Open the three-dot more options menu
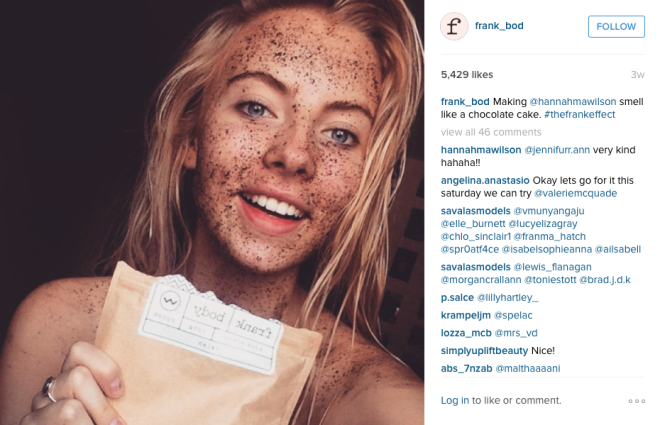Image resolution: width=660 pixels, height=425 pixels. [x=636, y=401]
